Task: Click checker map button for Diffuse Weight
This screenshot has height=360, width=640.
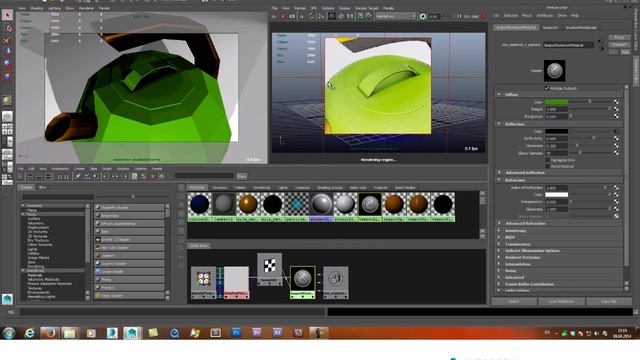Action: 616,109
